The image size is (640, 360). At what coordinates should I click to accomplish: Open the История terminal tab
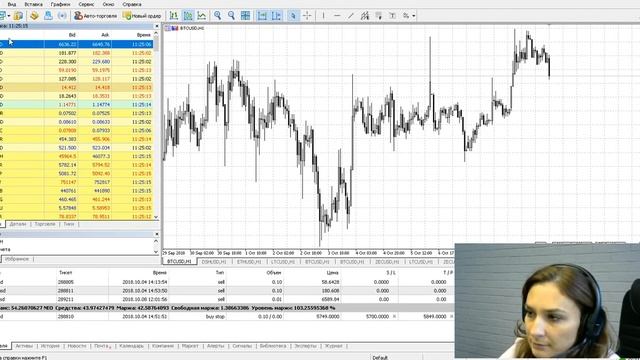pyautogui.click(x=50, y=346)
